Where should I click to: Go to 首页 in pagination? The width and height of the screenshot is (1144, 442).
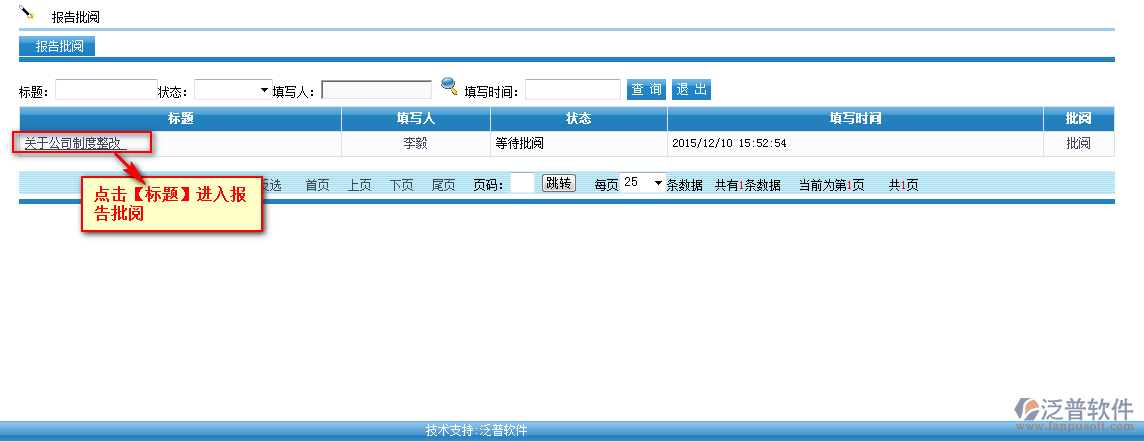tap(317, 185)
